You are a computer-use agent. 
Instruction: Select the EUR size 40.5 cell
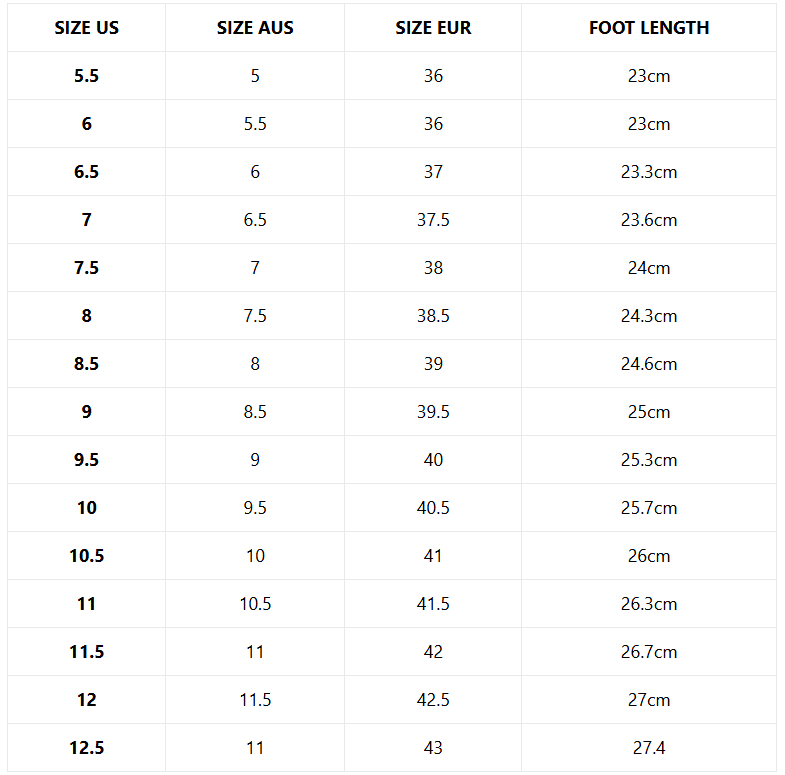(x=433, y=508)
